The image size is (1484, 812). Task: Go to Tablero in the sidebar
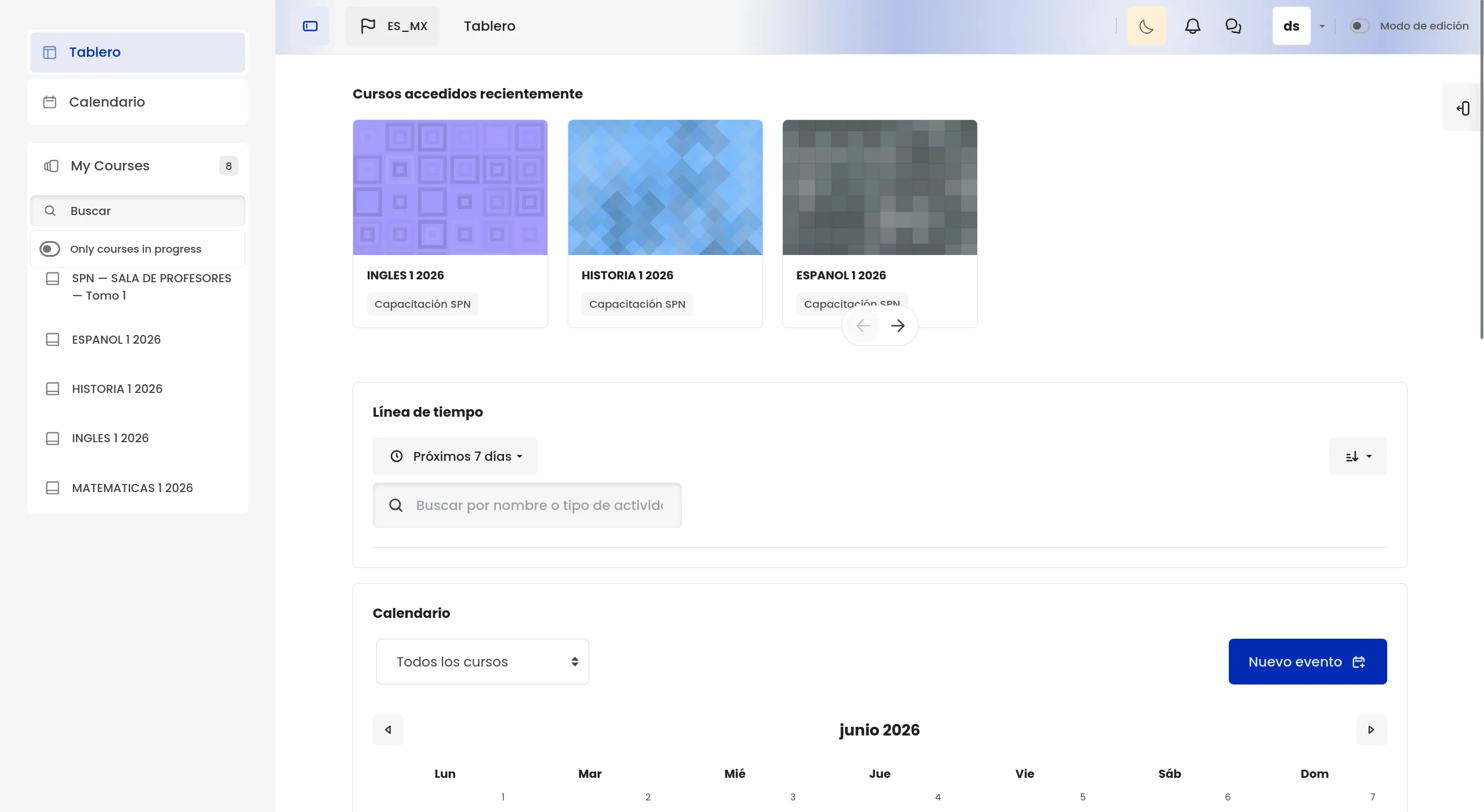tap(137, 52)
